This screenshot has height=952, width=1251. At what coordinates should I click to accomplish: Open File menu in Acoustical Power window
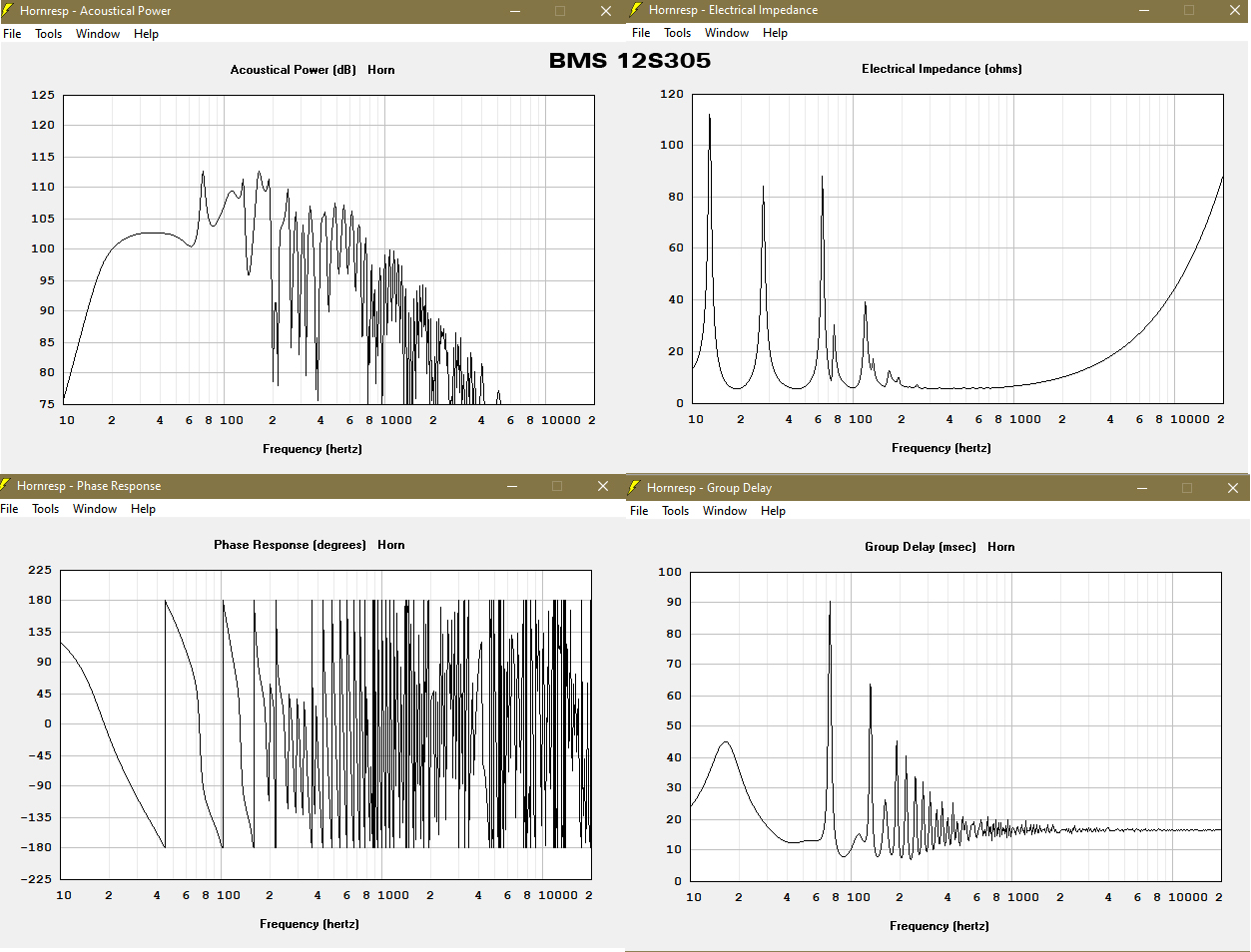click(12, 34)
